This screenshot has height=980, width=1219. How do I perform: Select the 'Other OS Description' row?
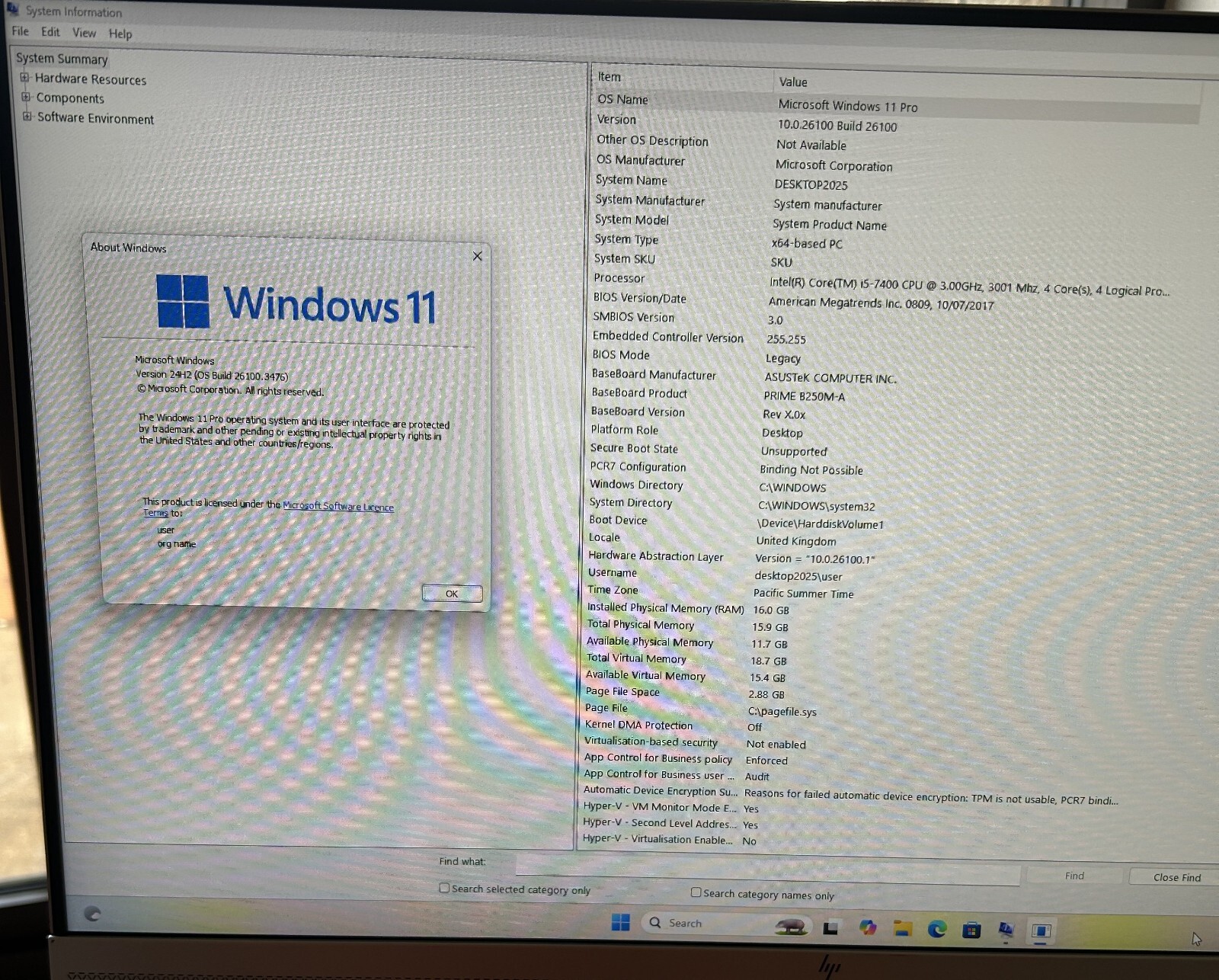tap(895, 143)
